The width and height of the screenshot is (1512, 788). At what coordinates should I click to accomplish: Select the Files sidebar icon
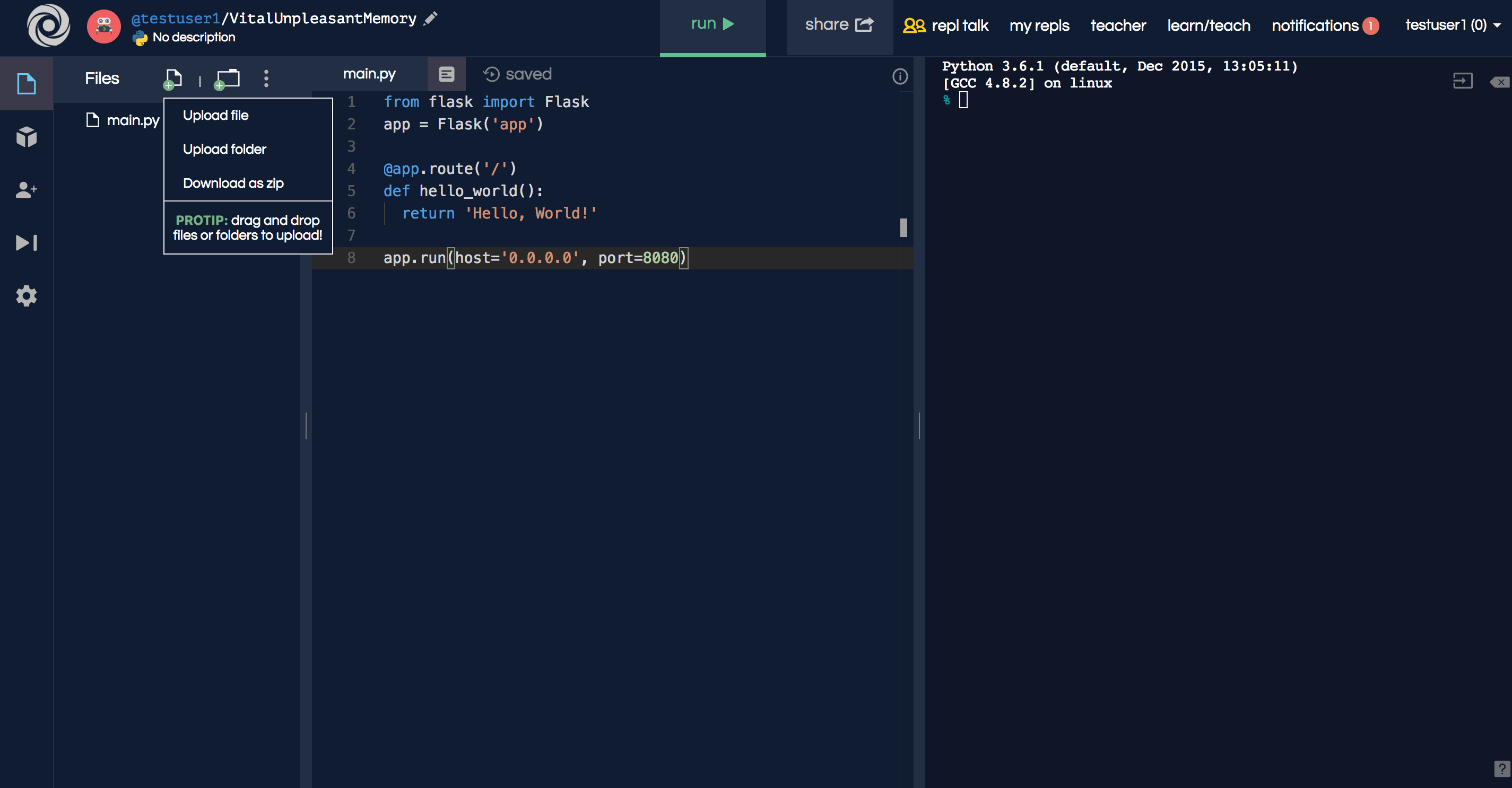click(x=27, y=83)
